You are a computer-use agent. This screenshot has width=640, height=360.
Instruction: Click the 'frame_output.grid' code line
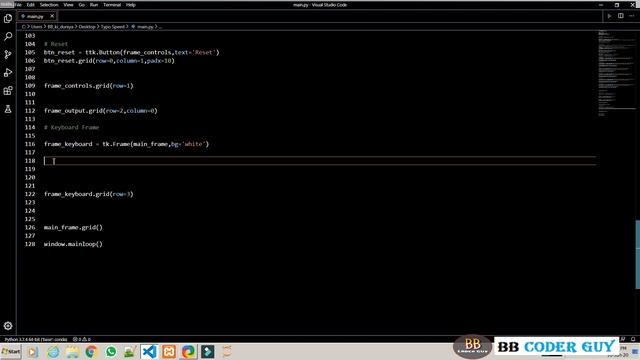pos(100,111)
